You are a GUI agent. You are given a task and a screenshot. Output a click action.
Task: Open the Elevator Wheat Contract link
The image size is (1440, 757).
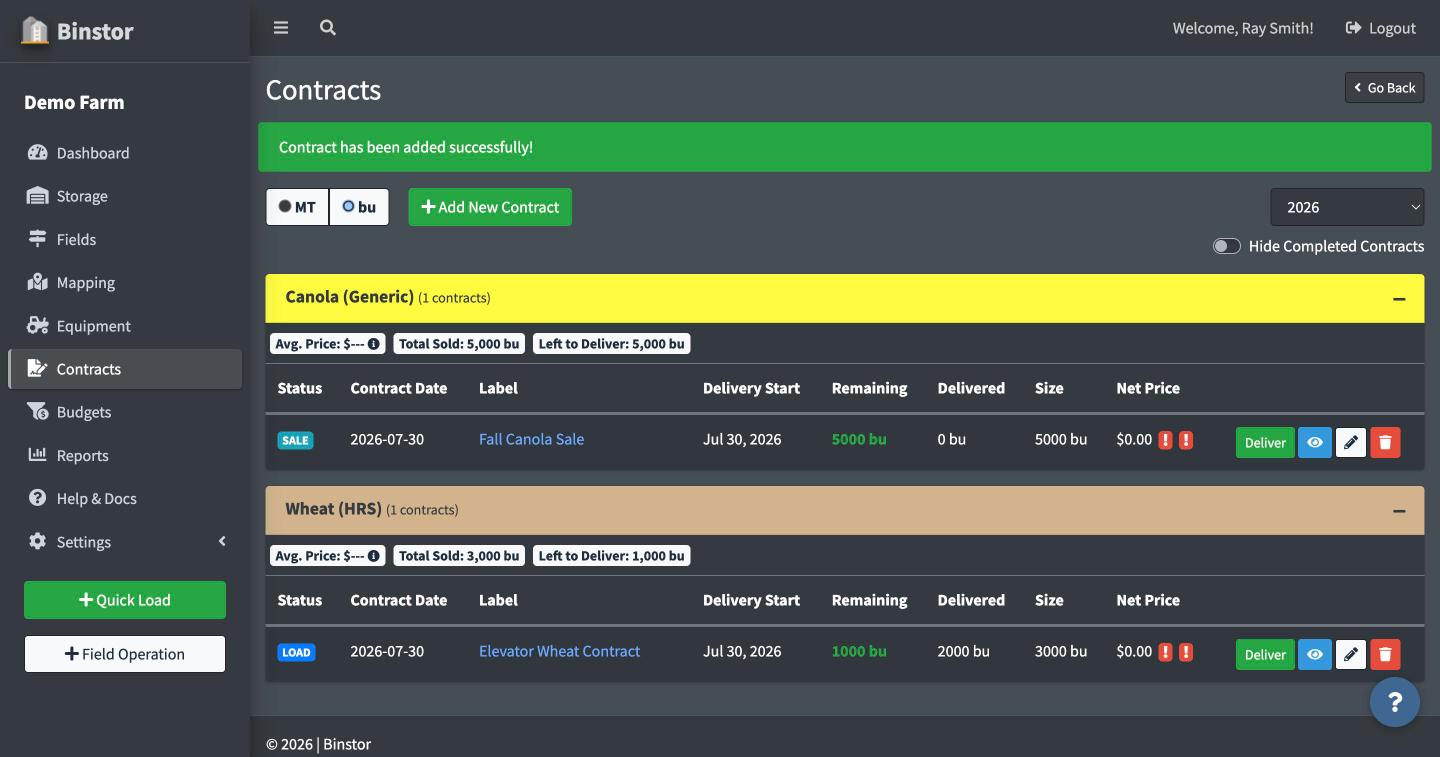(x=559, y=651)
